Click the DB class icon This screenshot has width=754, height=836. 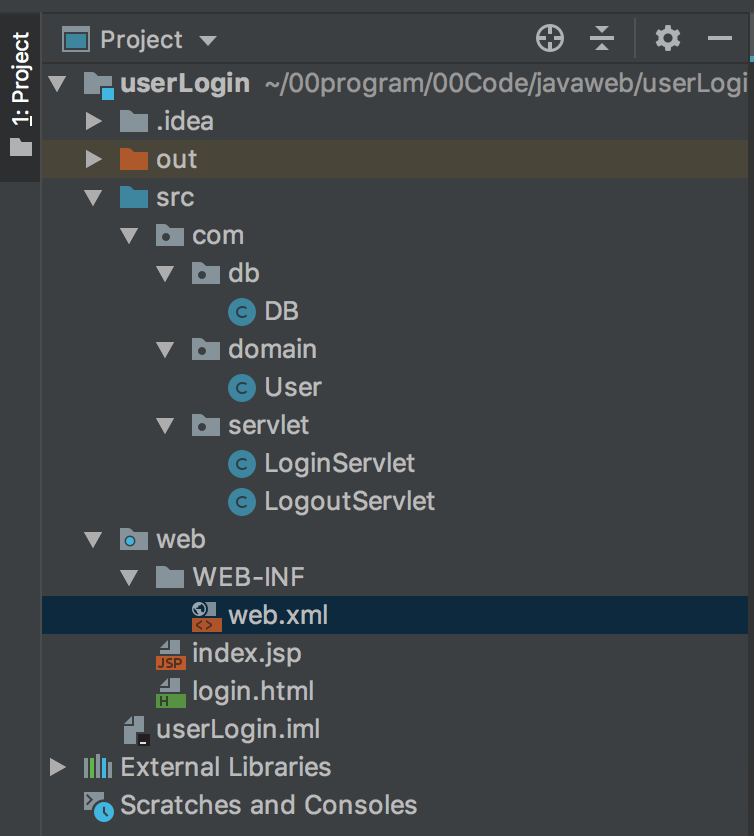pyautogui.click(x=242, y=312)
